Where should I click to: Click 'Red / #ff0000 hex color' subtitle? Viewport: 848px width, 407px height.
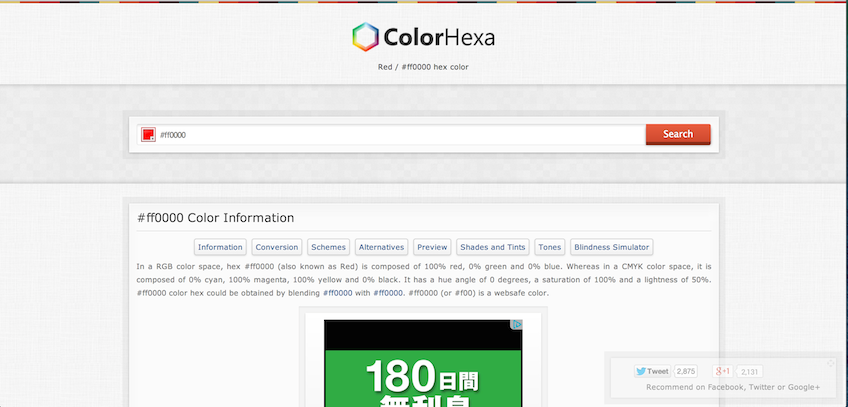[x=423, y=67]
